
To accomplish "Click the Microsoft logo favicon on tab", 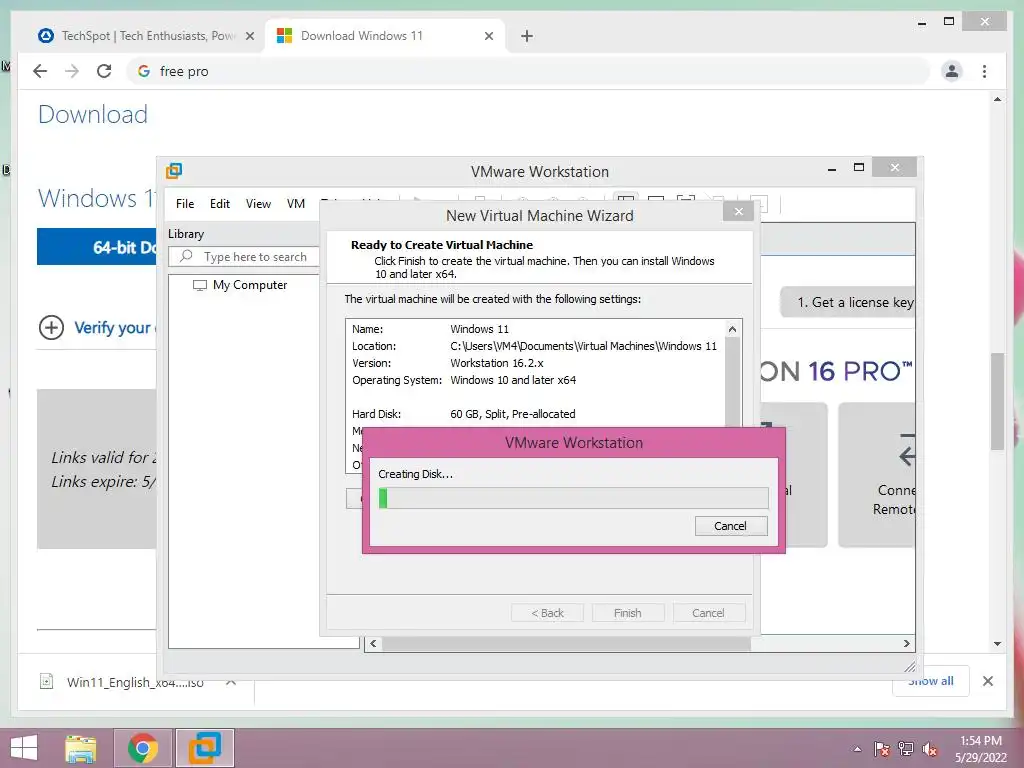I will 284,36.
